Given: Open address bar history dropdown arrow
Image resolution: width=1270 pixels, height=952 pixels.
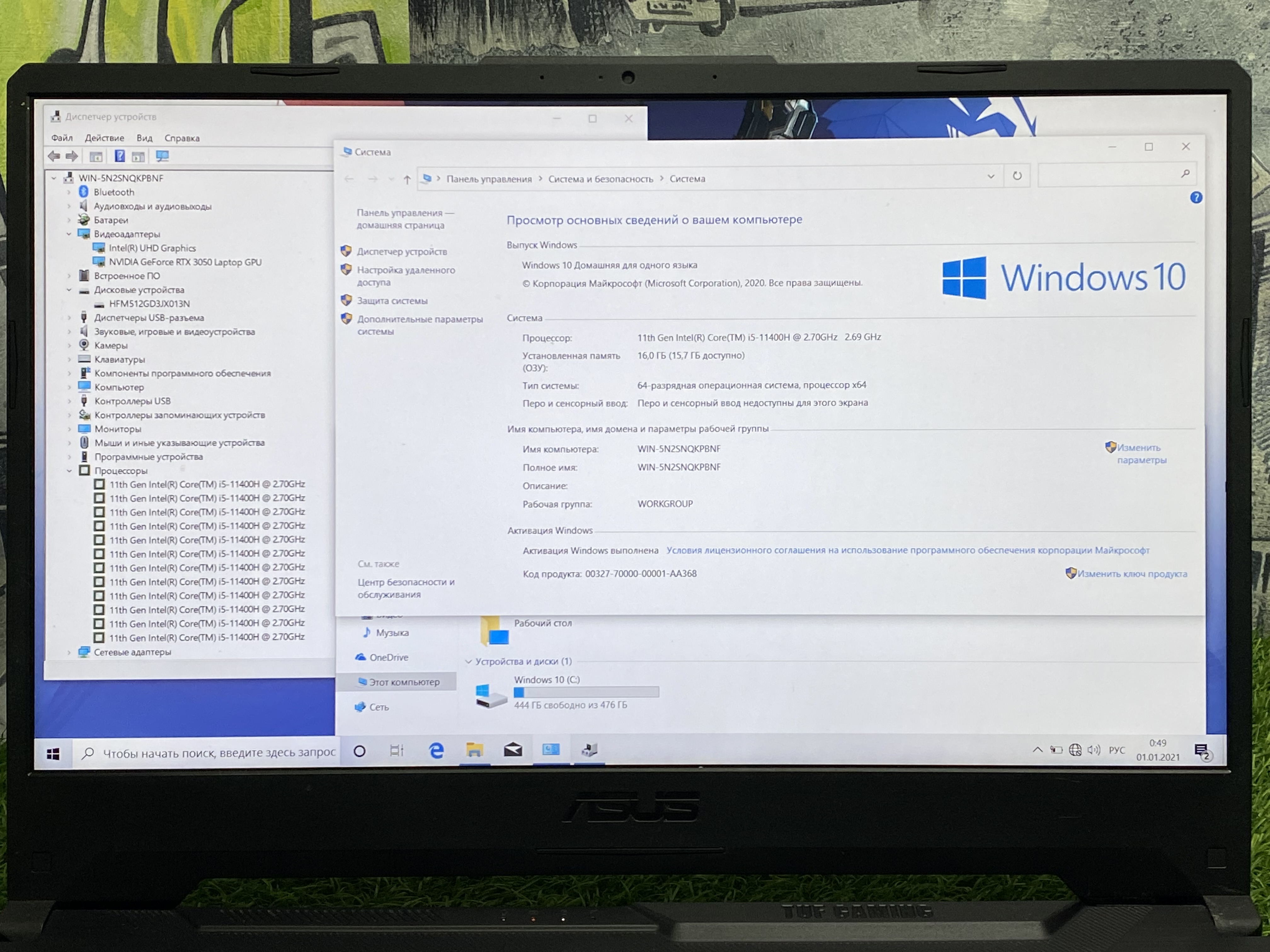Looking at the screenshot, I should pos(991,176).
